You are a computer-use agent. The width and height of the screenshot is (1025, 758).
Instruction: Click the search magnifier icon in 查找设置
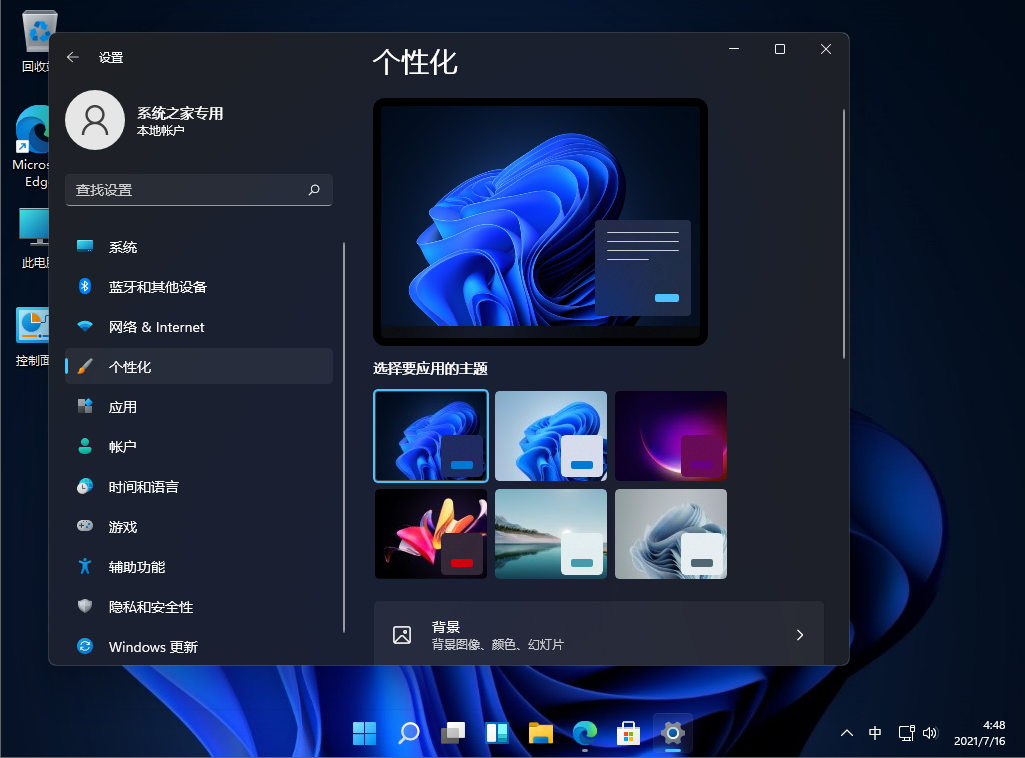[x=314, y=189]
